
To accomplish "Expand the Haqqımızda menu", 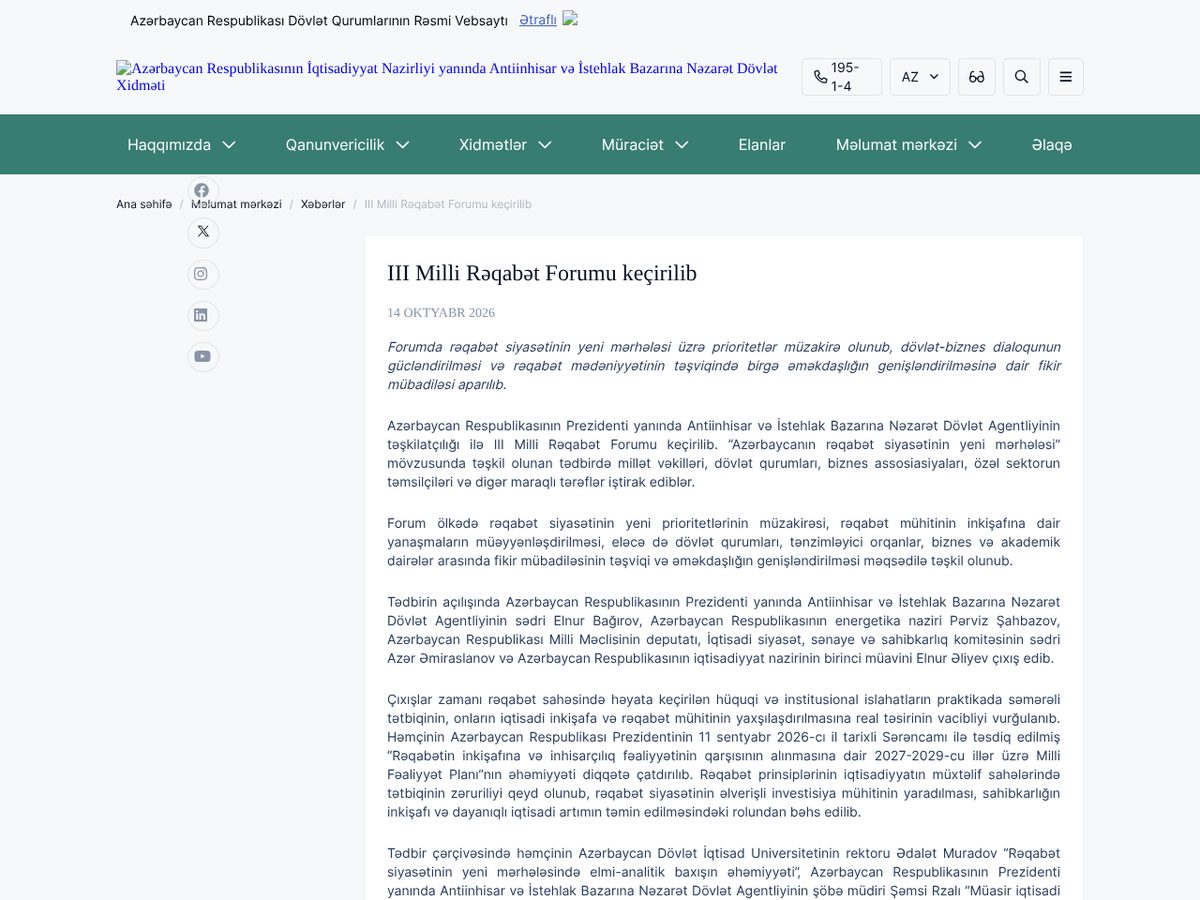I will (x=181, y=145).
